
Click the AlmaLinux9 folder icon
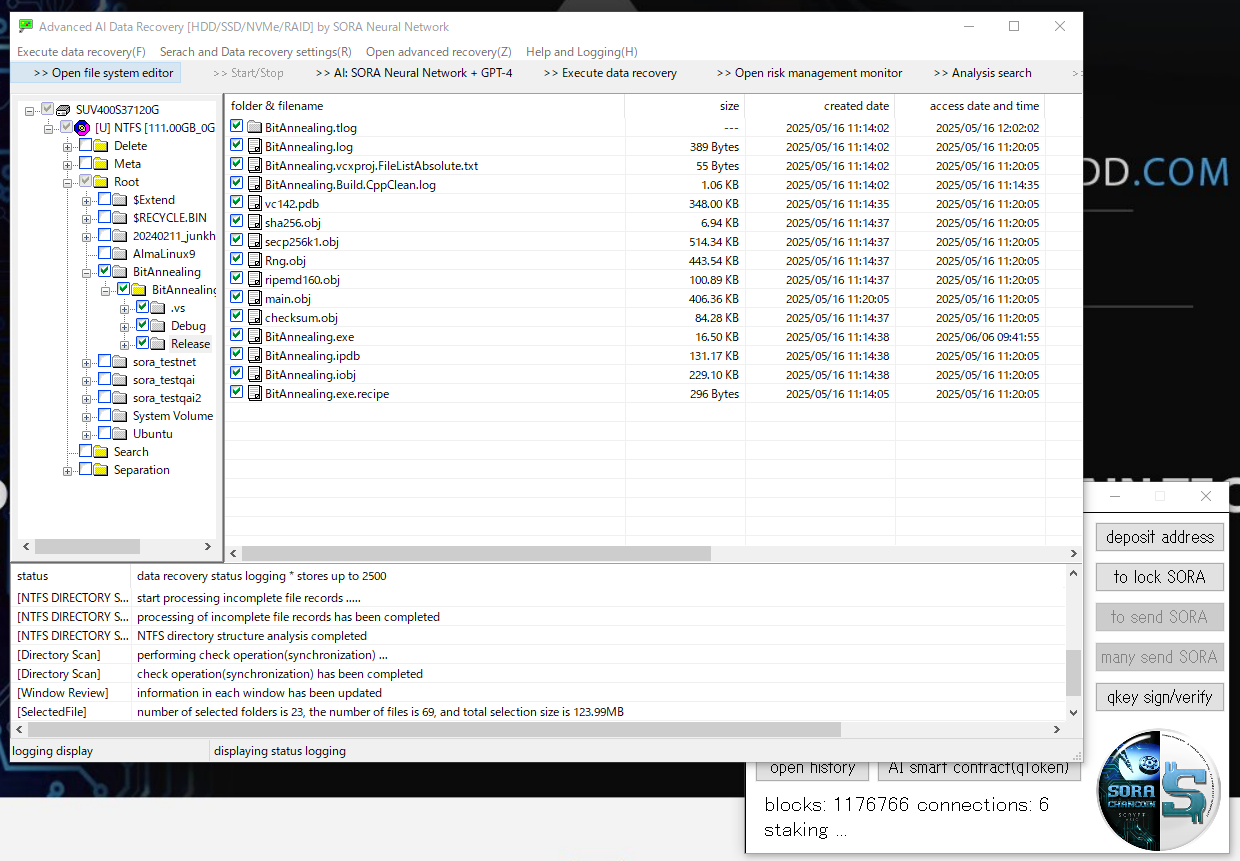click(121, 253)
